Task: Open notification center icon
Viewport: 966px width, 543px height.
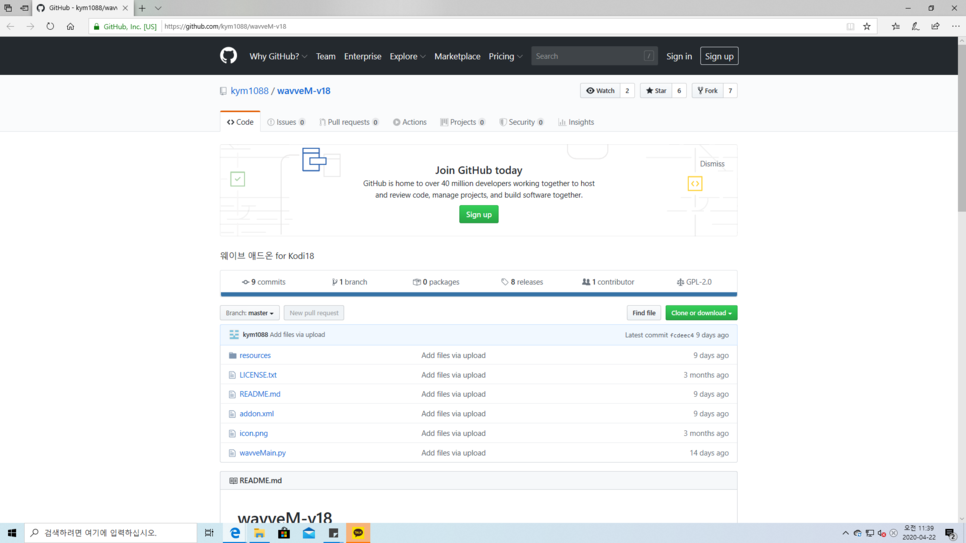Action: tap(951, 533)
